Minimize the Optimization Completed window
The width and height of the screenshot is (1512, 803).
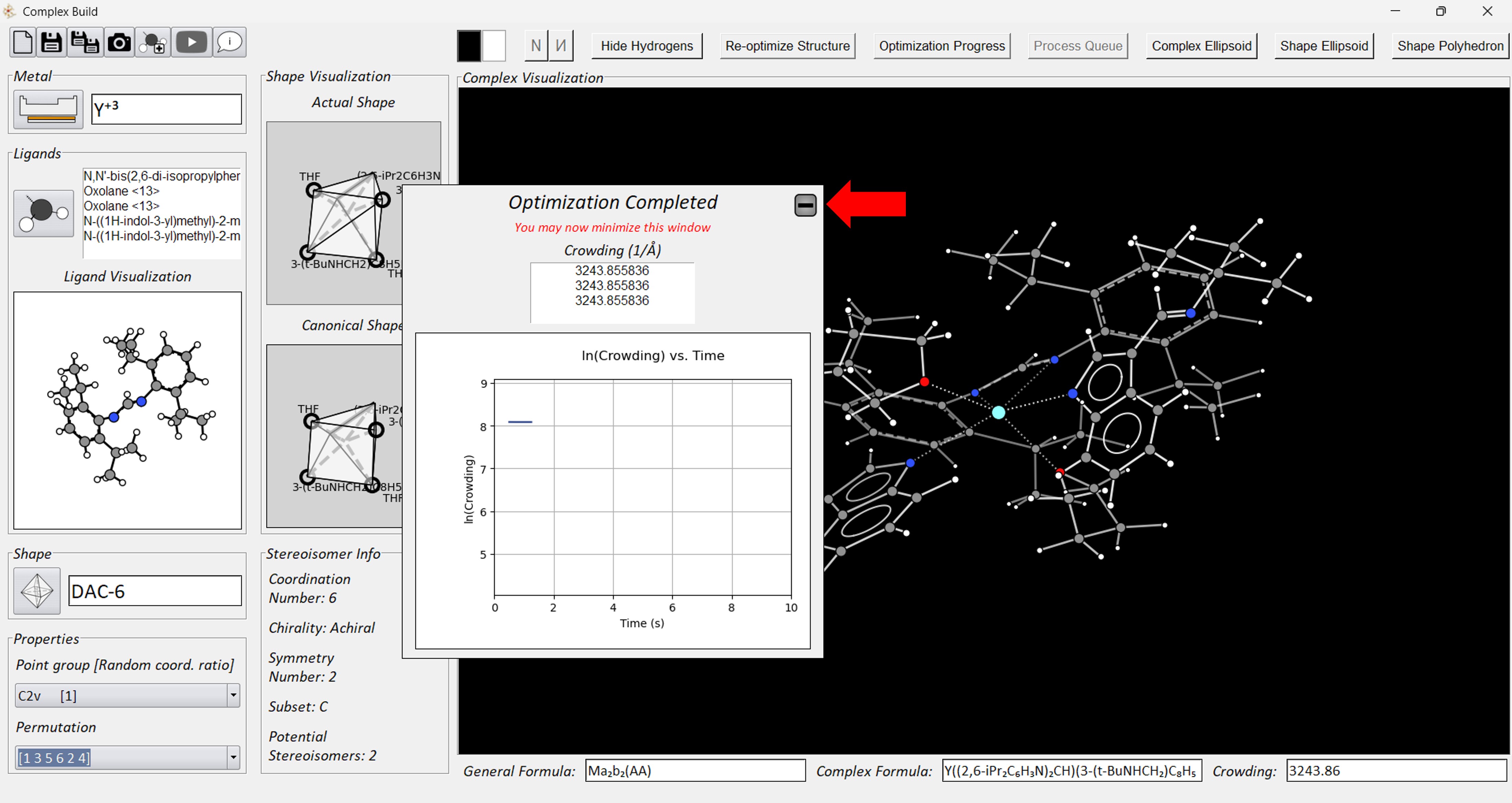805,205
